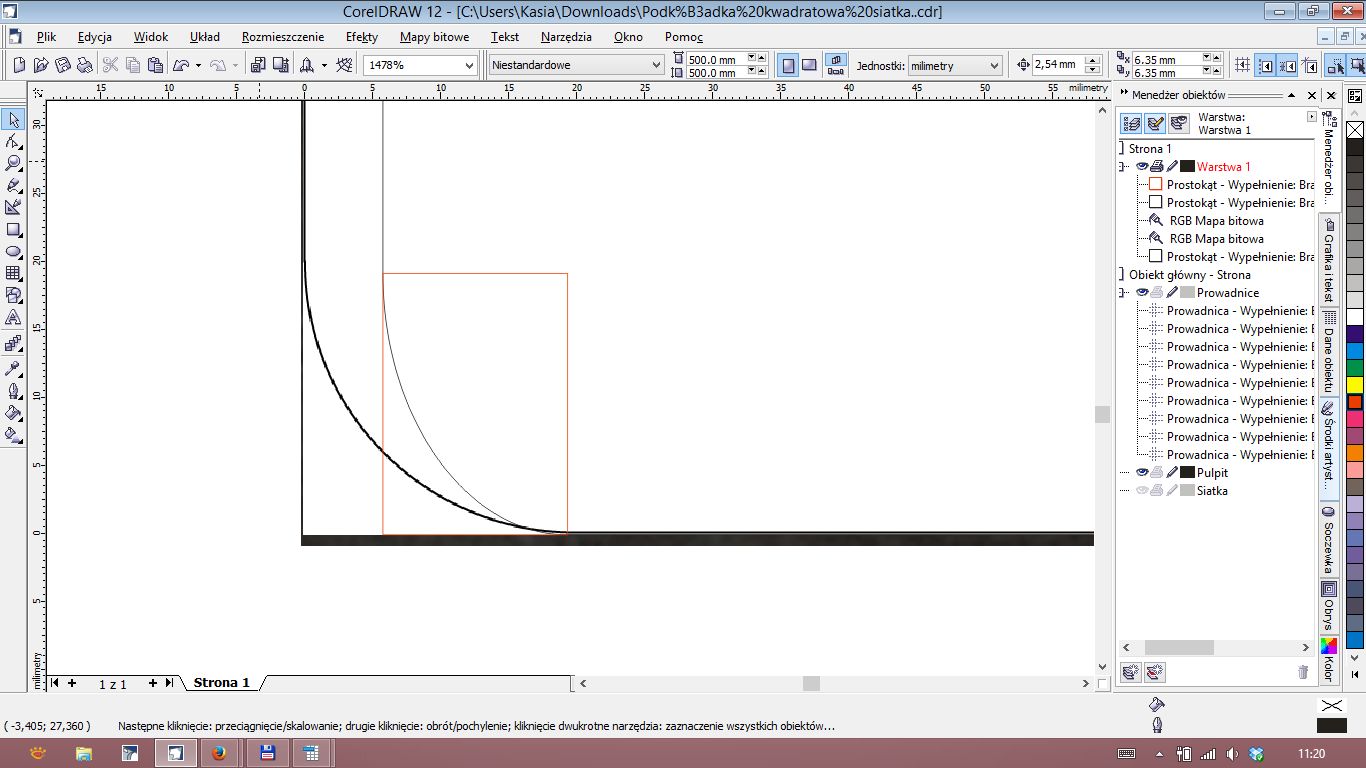This screenshot has width=1366, height=768.
Task: Toggle printing for the Prowadnice layer
Action: coord(1157,293)
